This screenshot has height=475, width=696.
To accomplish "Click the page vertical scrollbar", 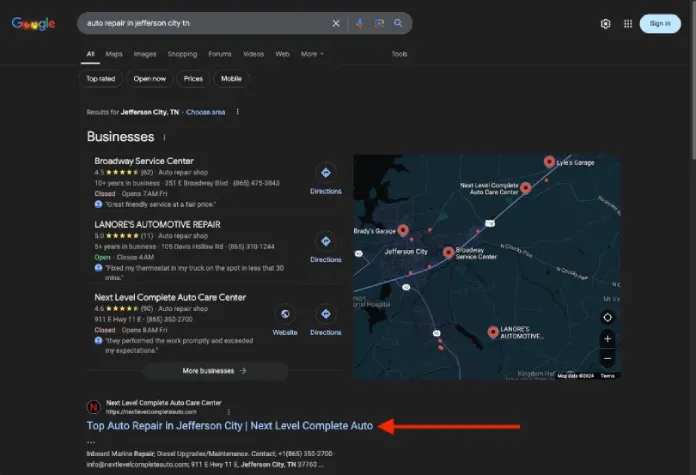I will click(692, 80).
